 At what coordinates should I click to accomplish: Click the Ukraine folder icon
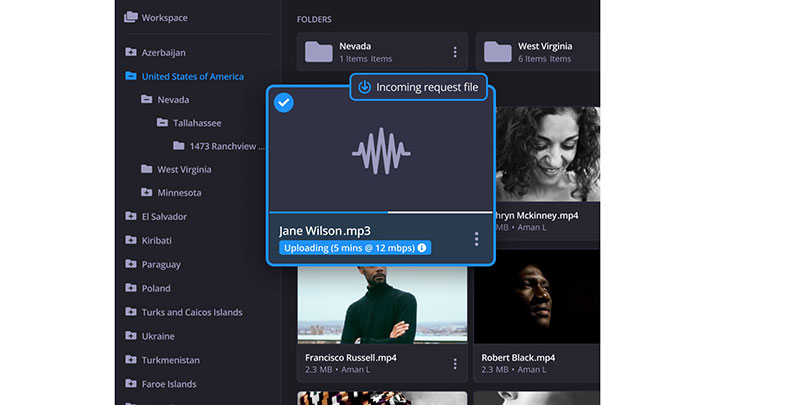[131, 336]
